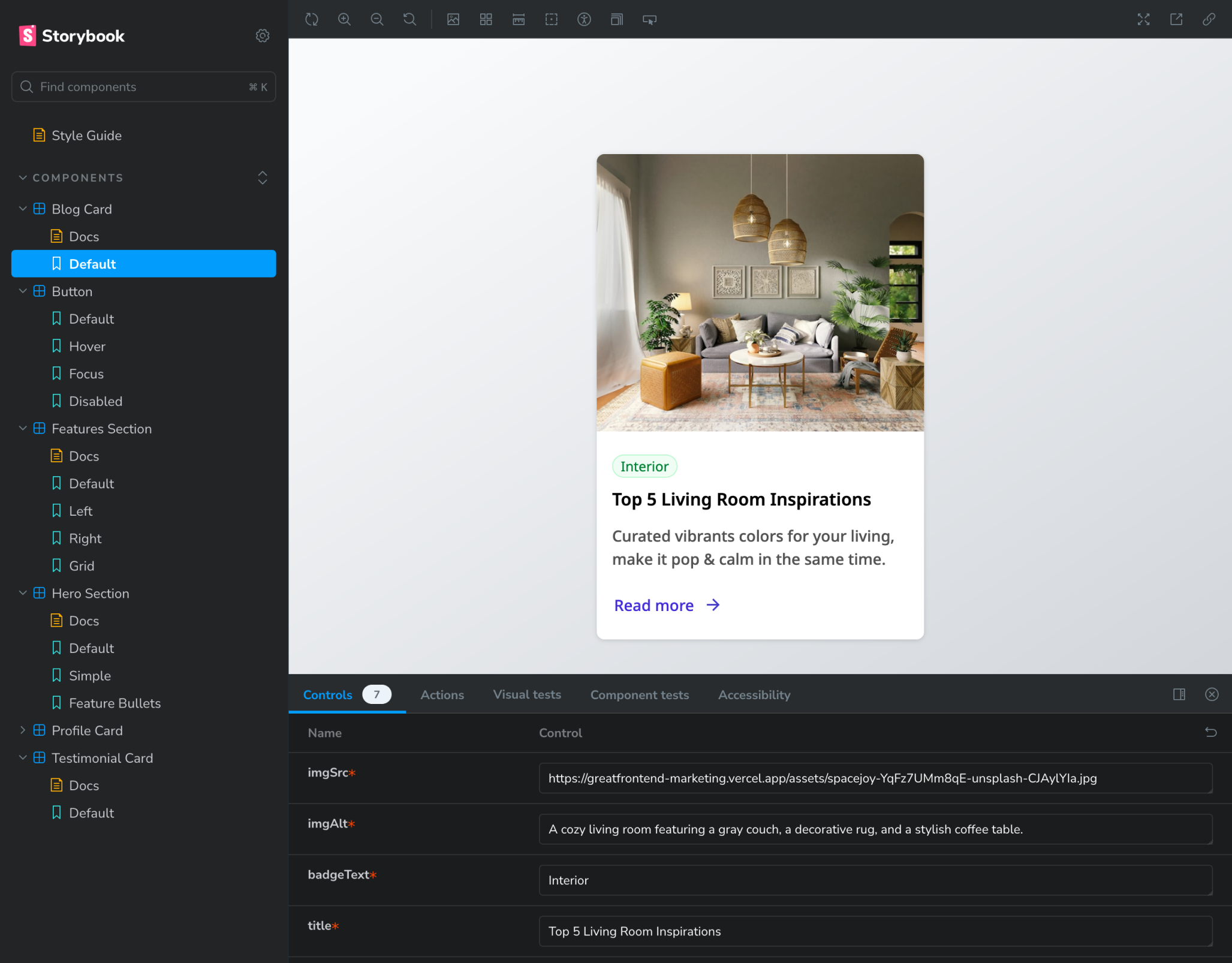Screen dimensions: 1232x963
Task: Enter full screen mode icon
Action: point(1143,19)
